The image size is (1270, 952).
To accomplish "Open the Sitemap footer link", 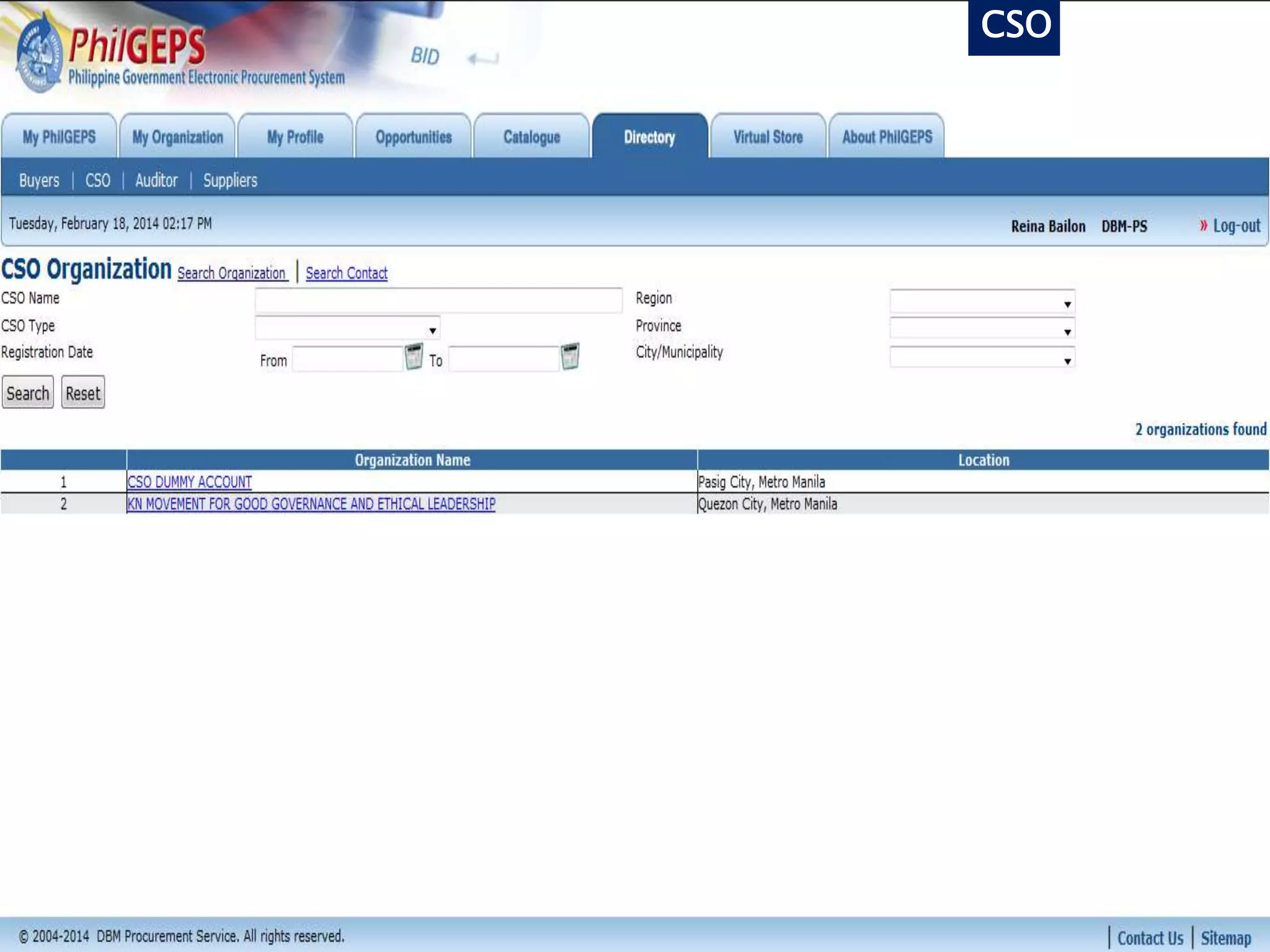I will [x=1225, y=938].
